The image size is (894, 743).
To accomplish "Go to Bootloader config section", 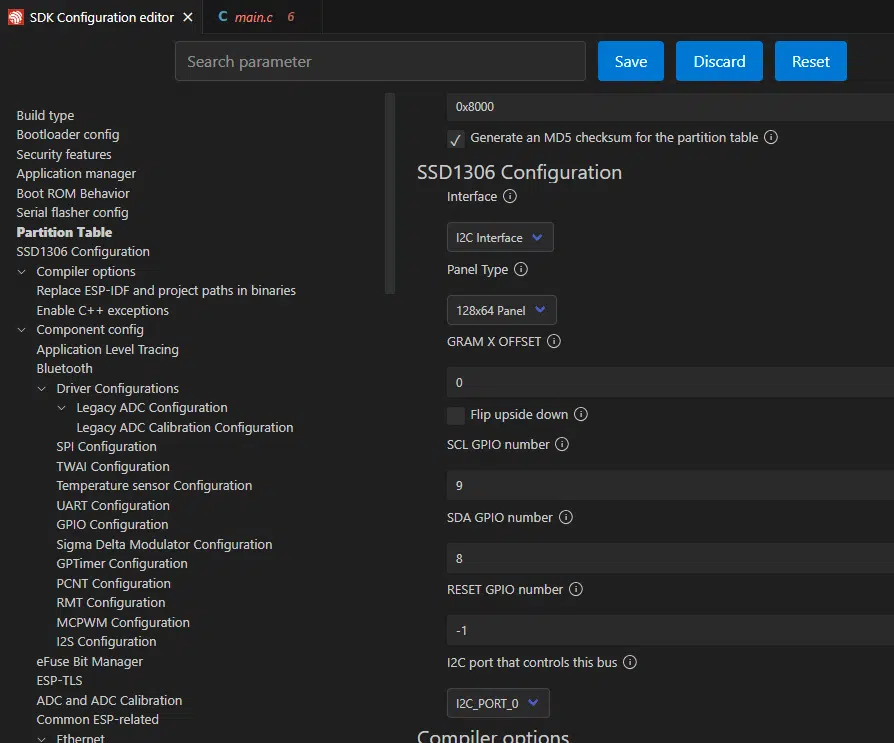I will point(68,135).
